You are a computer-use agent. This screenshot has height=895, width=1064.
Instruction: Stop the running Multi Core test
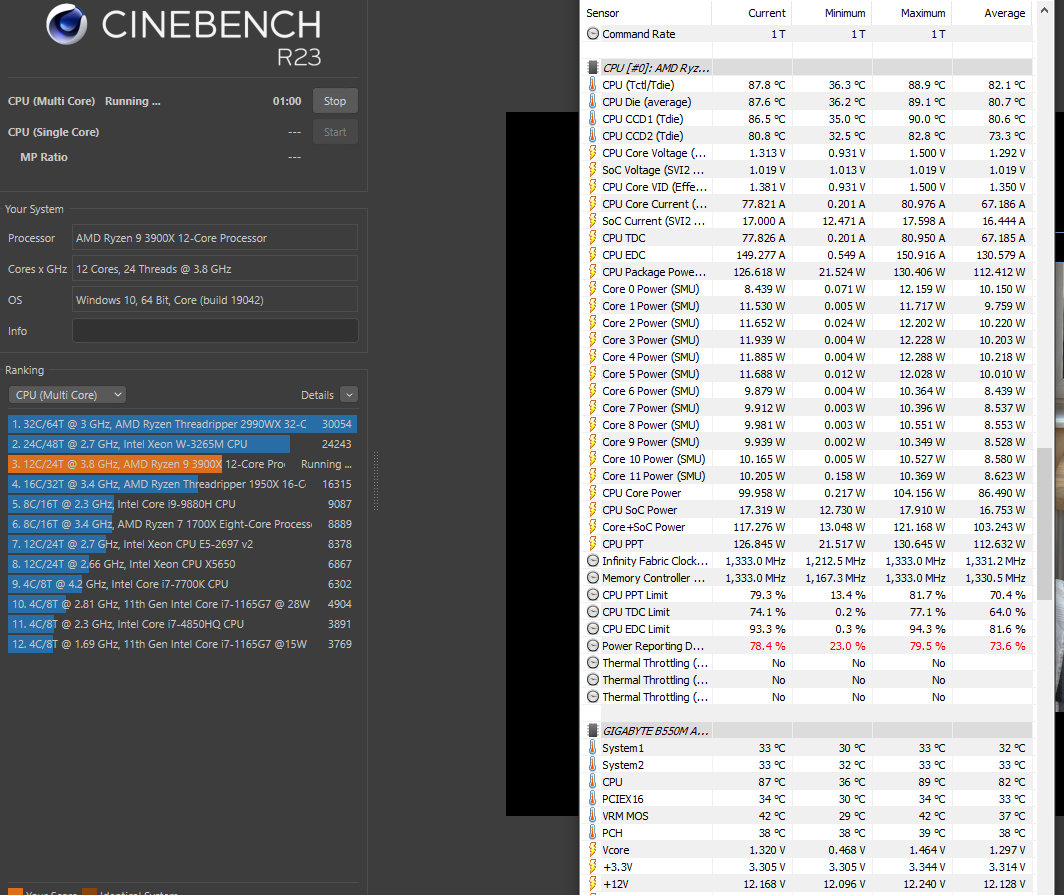tap(335, 101)
